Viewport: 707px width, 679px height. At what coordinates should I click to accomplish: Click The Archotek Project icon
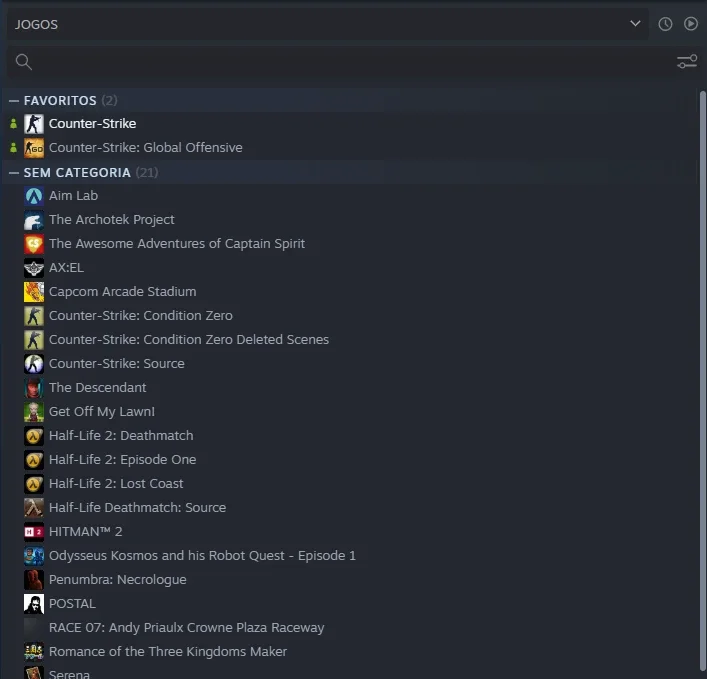point(34,220)
